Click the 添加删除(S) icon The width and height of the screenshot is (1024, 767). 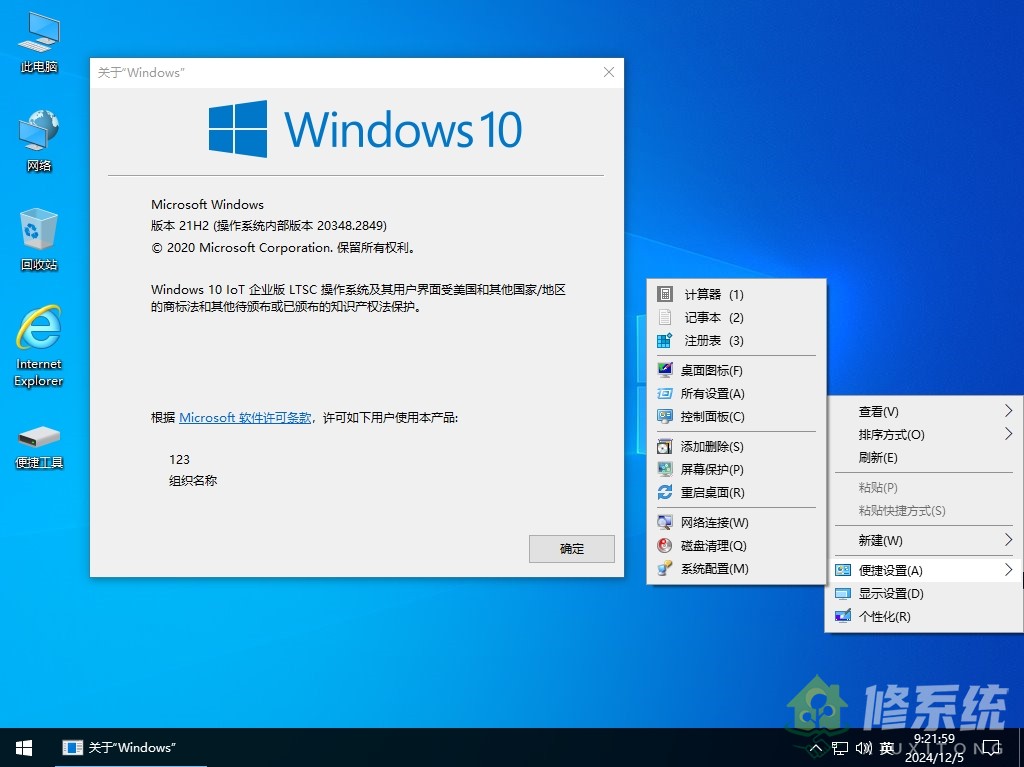click(x=664, y=446)
